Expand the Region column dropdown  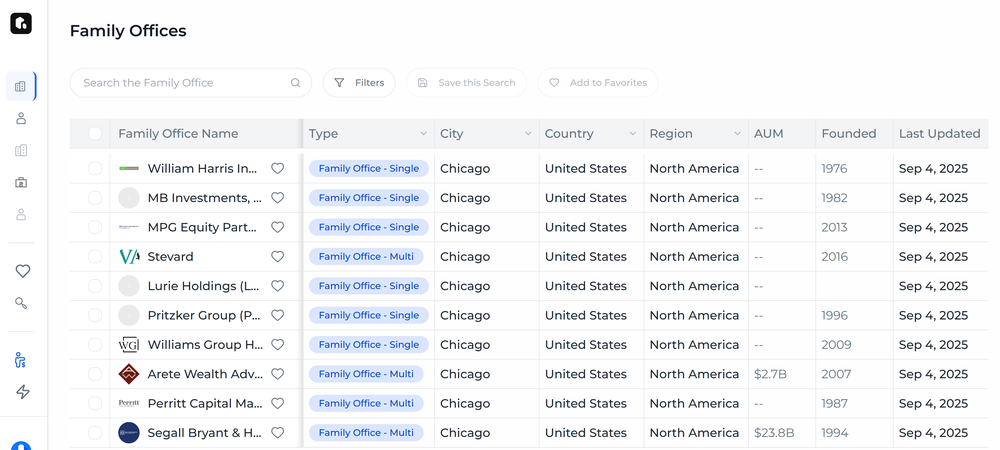click(737, 134)
